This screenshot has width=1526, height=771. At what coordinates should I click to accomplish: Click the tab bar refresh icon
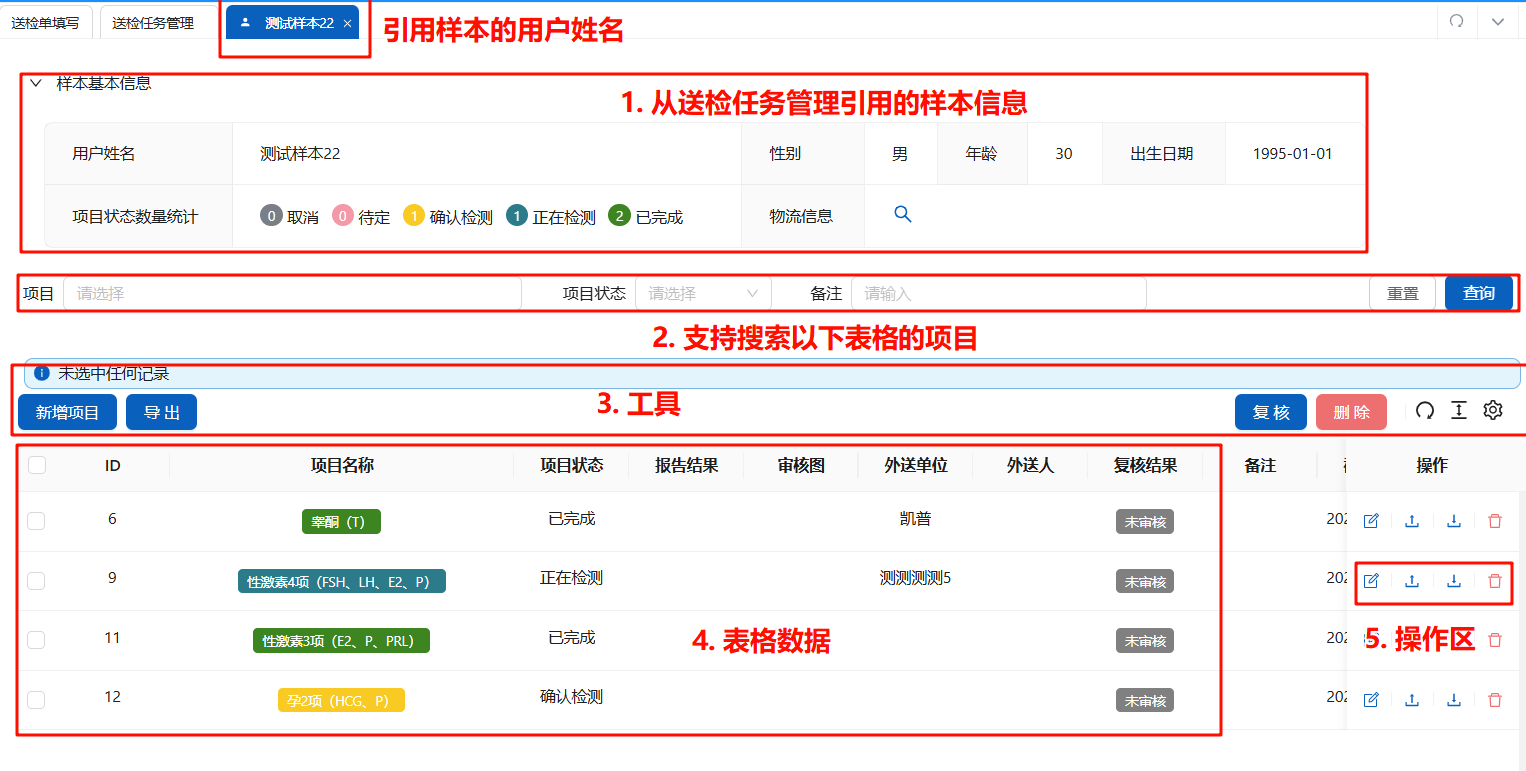pyautogui.click(x=1457, y=21)
